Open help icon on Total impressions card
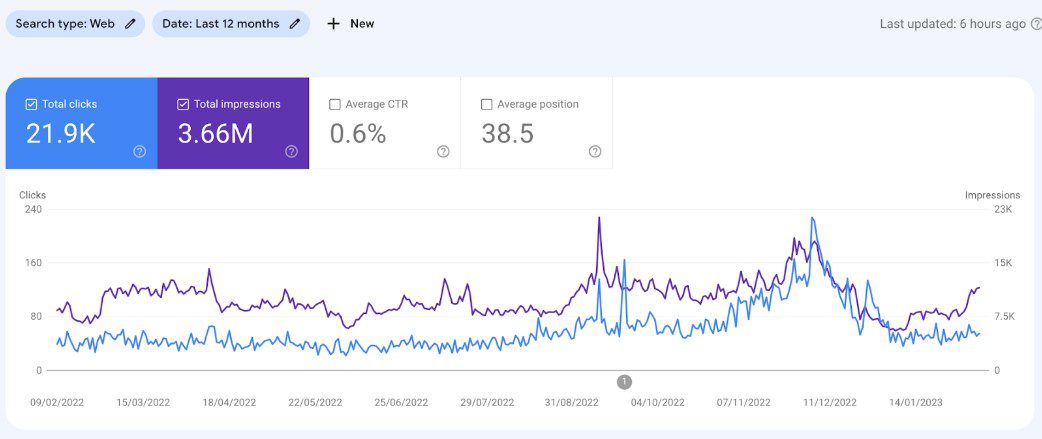The height and width of the screenshot is (439, 1042). coord(291,151)
